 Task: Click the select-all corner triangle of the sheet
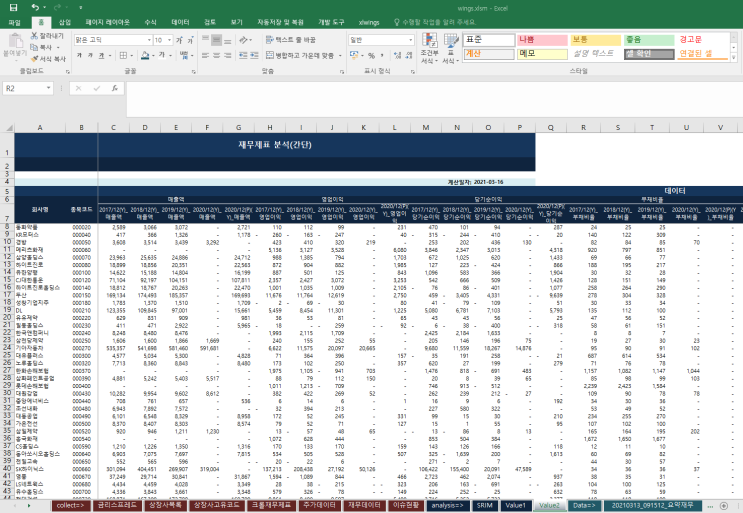click(9, 127)
